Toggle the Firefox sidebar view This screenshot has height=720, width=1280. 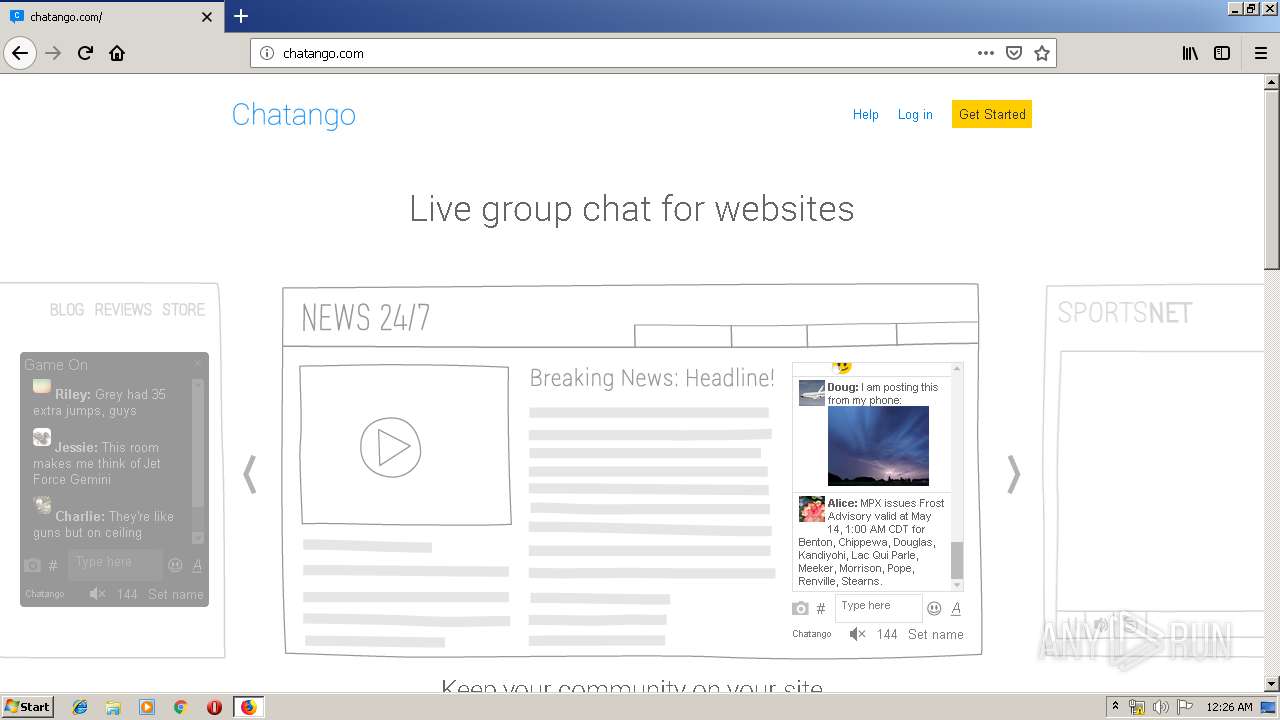coord(1222,53)
